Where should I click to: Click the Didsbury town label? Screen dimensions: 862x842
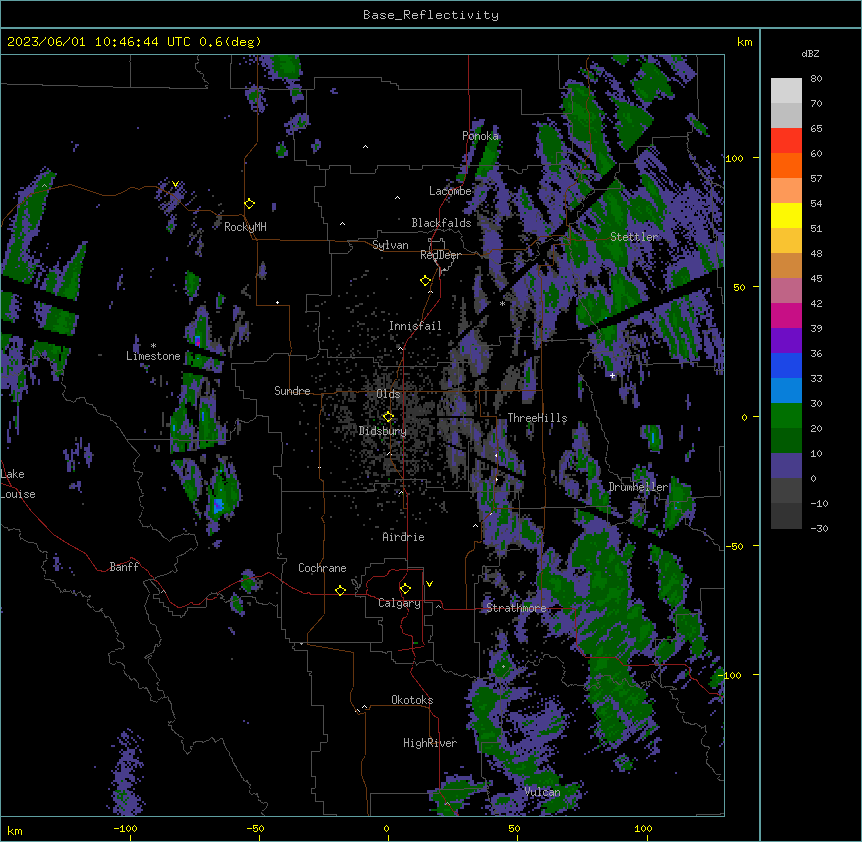tap(383, 431)
